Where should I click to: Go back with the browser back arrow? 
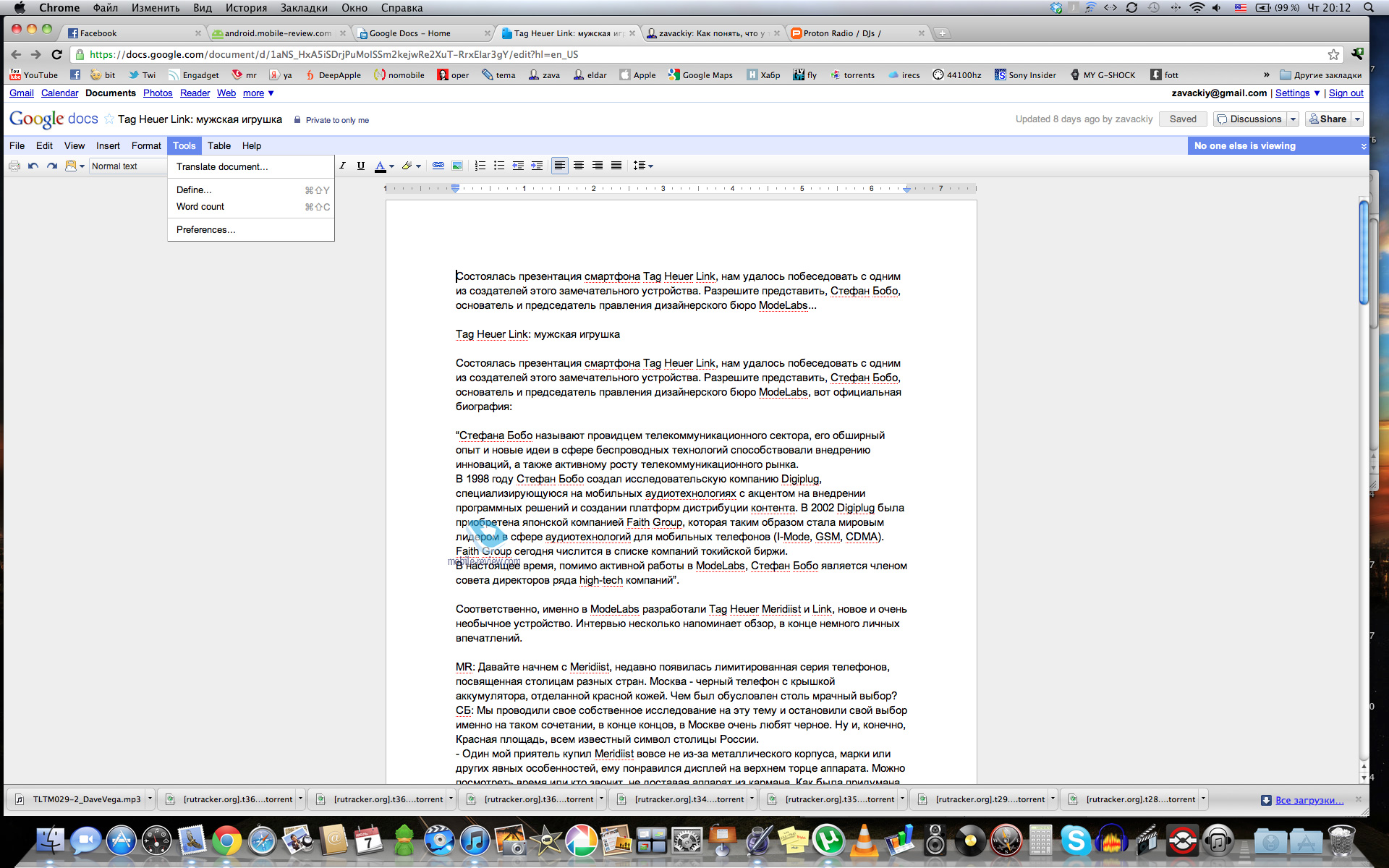click(16, 54)
